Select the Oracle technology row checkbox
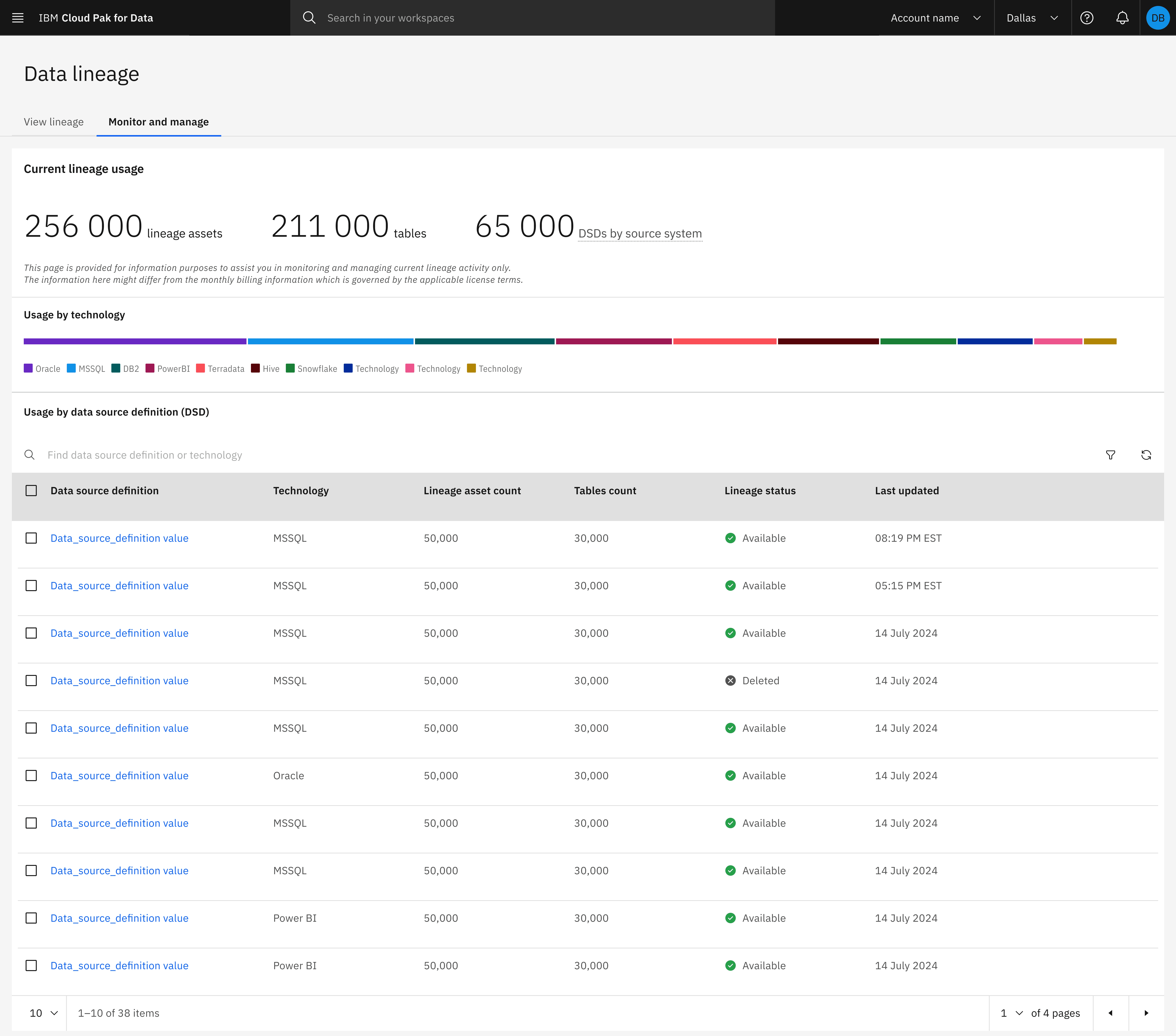Screen dimensions: 1176x1036 [31, 775]
